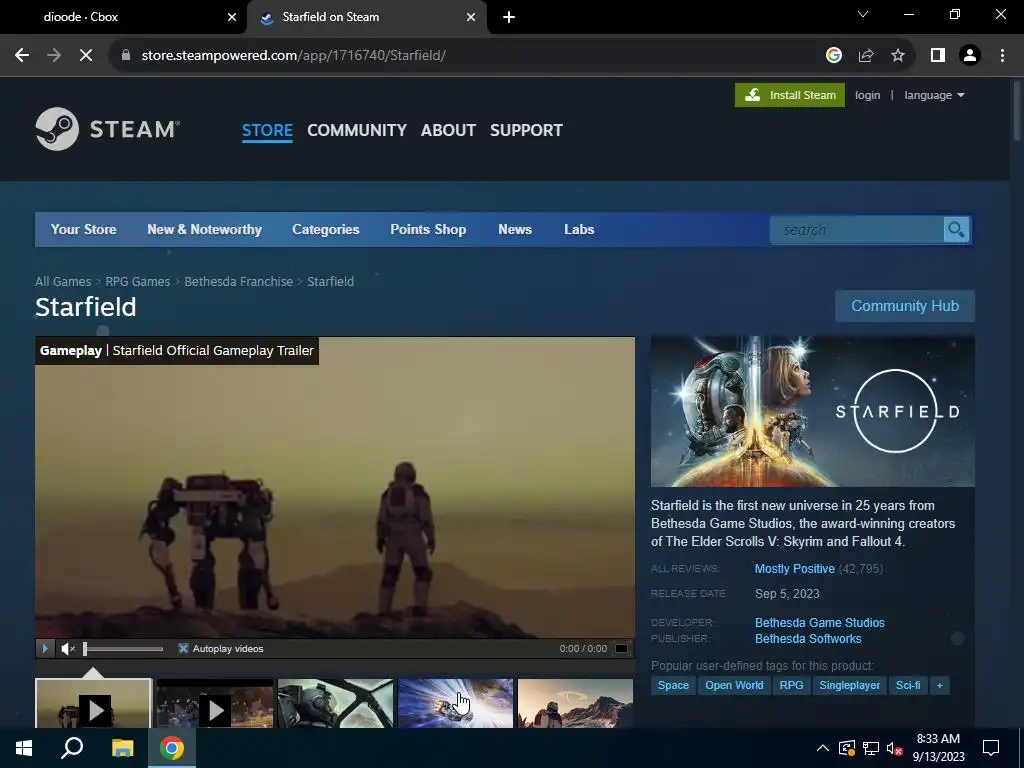Toggle Autoplay videos checkbox
This screenshot has height=768, width=1024.
pos(183,648)
